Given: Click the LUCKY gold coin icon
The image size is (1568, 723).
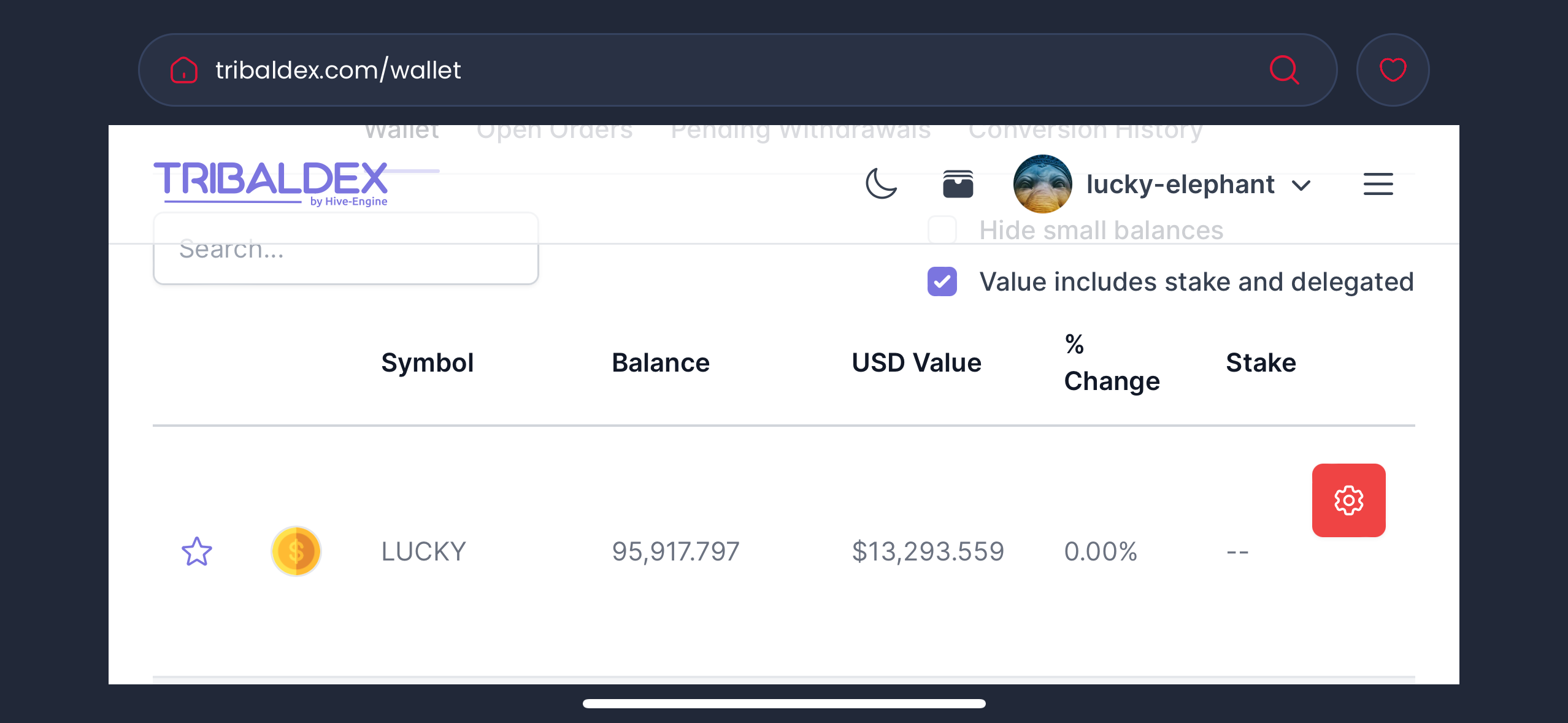Looking at the screenshot, I should [x=296, y=551].
